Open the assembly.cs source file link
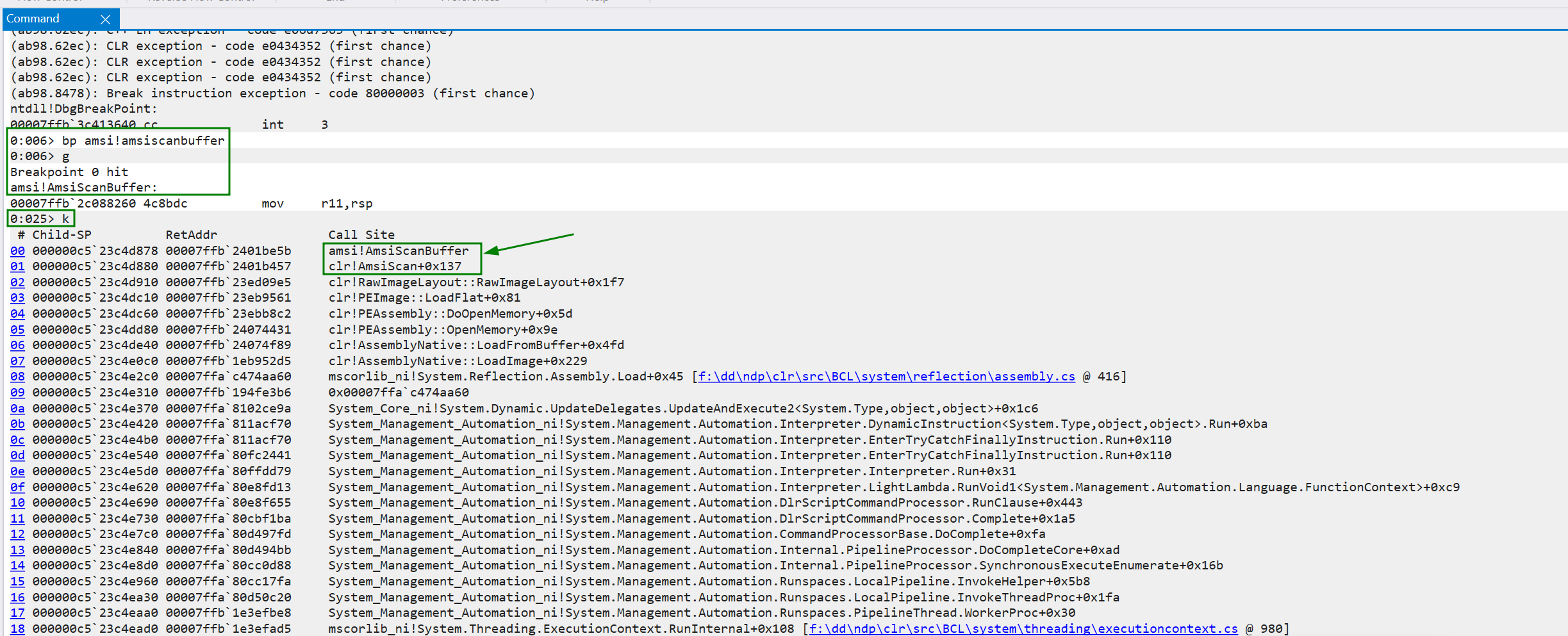This screenshot has height=636, width=1568. (887, 377)
